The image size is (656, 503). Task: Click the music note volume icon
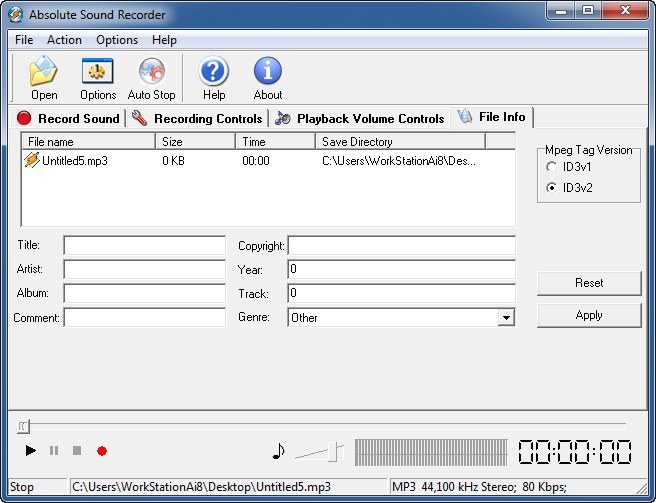(278, 451)
